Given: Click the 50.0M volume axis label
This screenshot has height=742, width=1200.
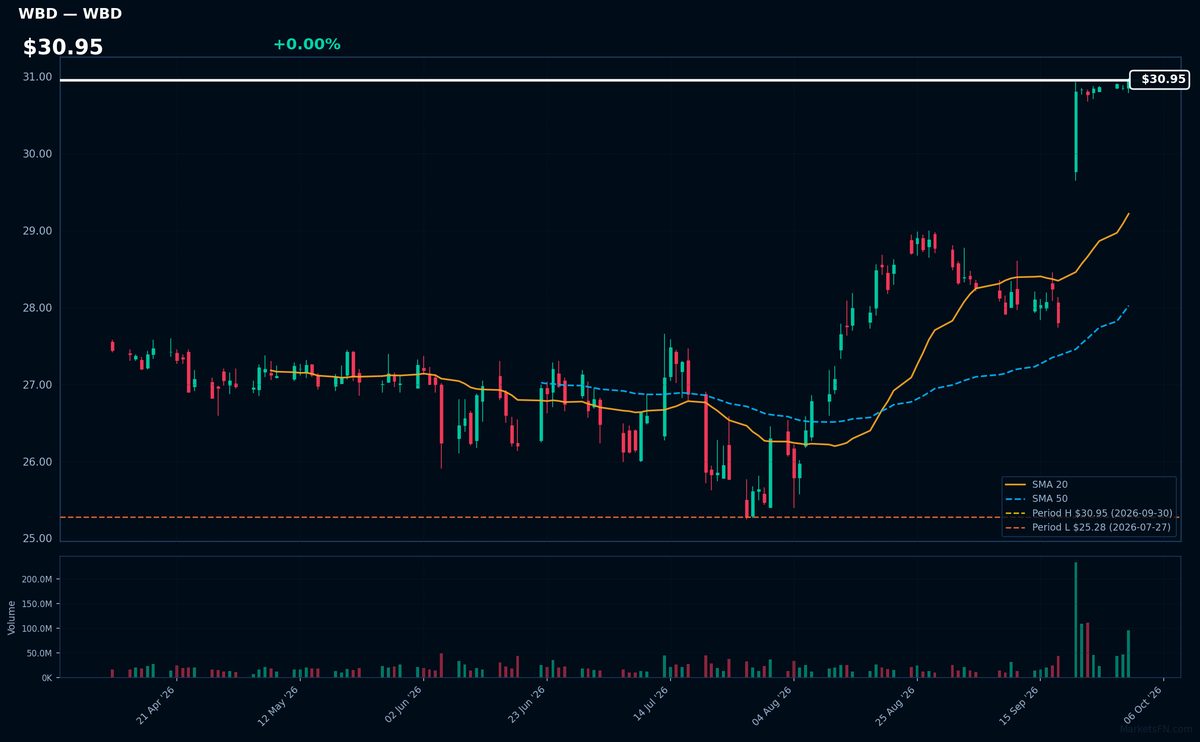Looking at the screenshot, I should [x=38, y=653].
